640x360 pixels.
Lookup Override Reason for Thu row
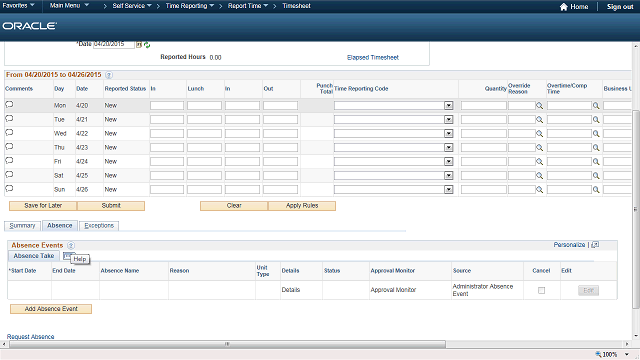pyautogui.click(x=540, y=147)
